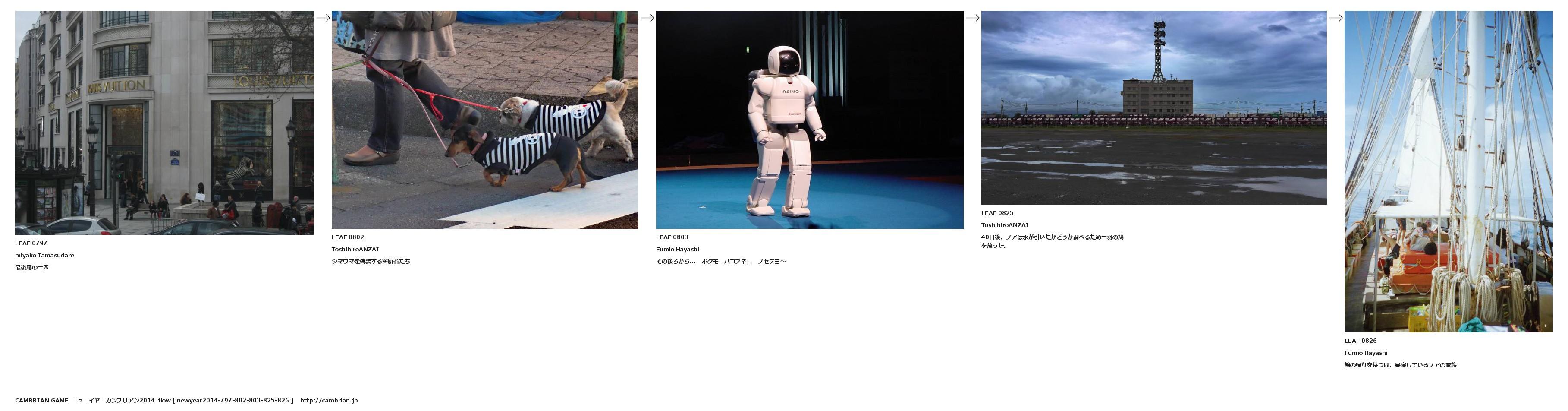Click the LEAF 0826 label
Image resolution: width=1568 pixels, height=411 pixels.
point(1361,341)
